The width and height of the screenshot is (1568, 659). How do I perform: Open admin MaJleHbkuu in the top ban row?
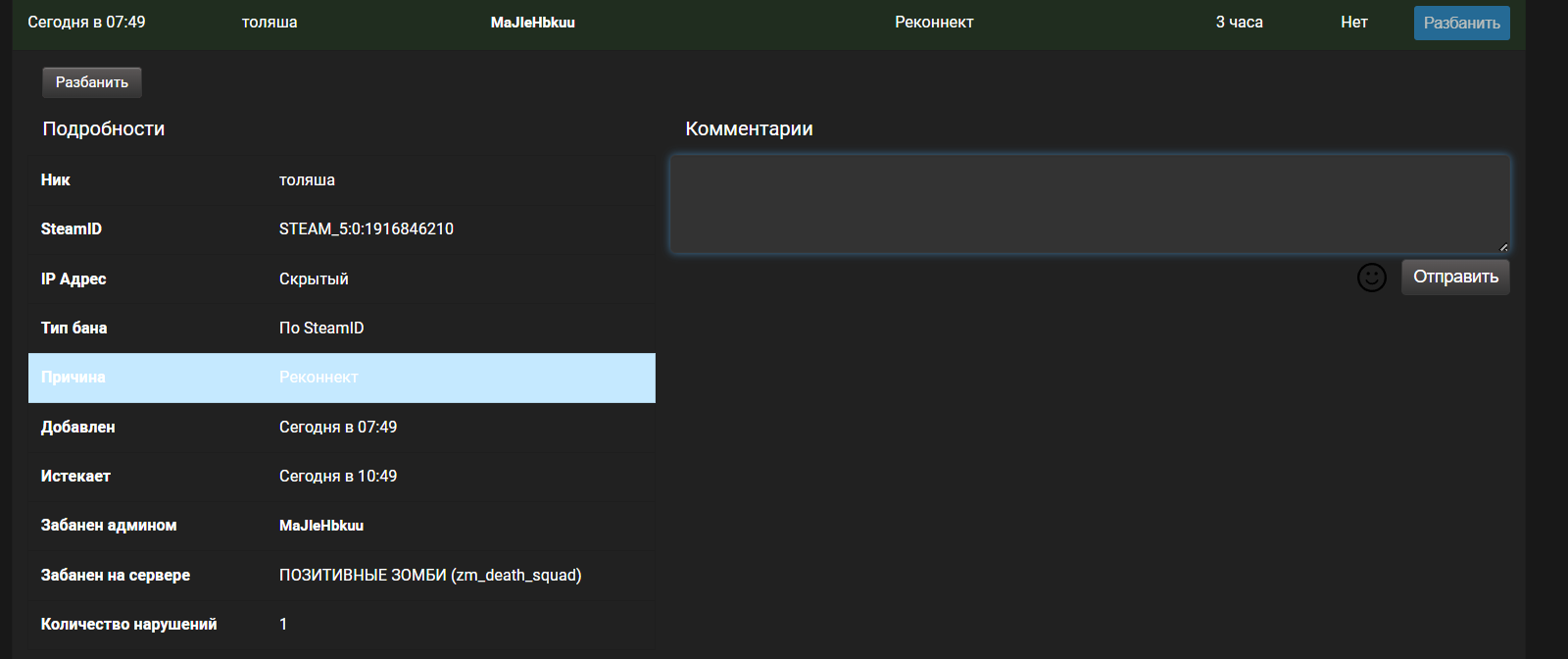532,23
